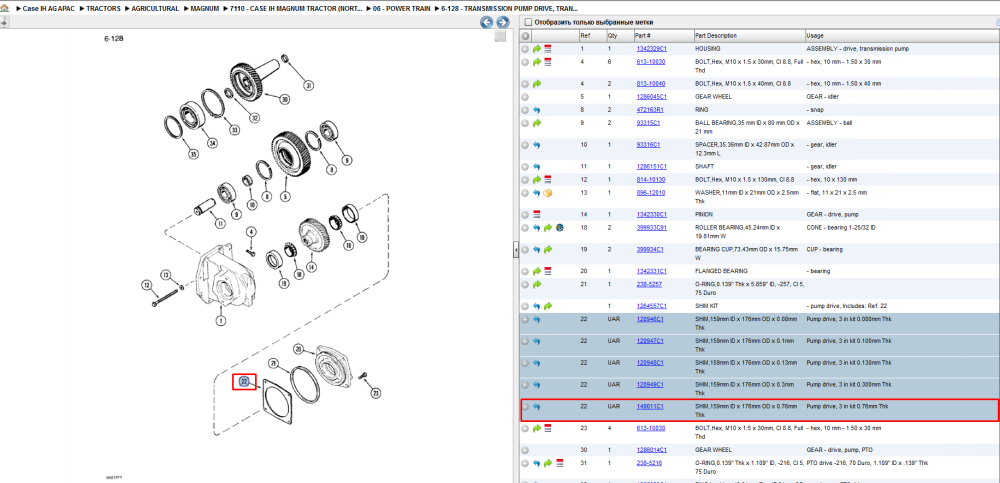Toggle selection circle for SHIM KIT row

526,306
